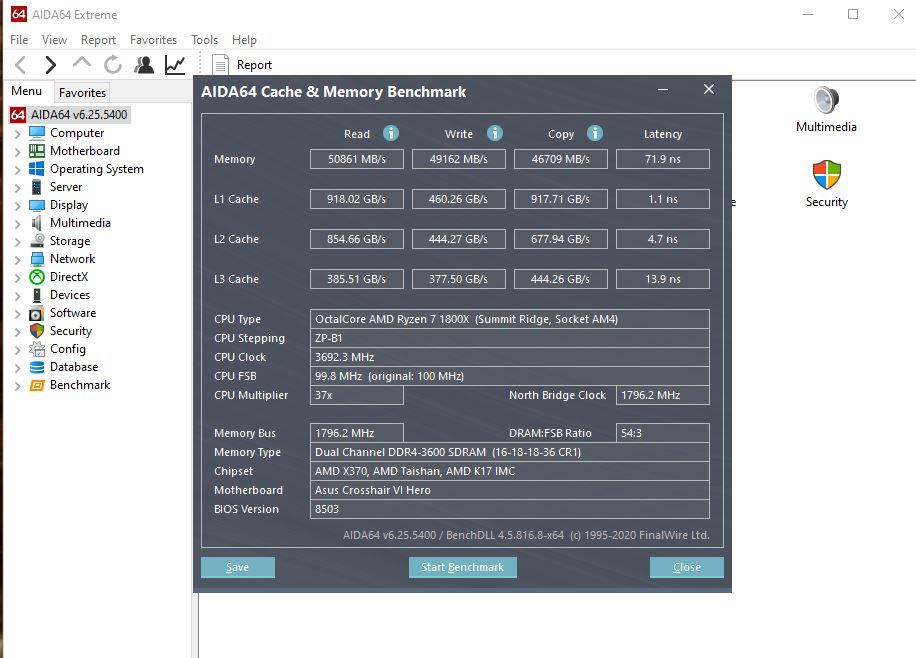
Task: Switch to the Menu tab in sidebar
Action: [x=27, y=91]
